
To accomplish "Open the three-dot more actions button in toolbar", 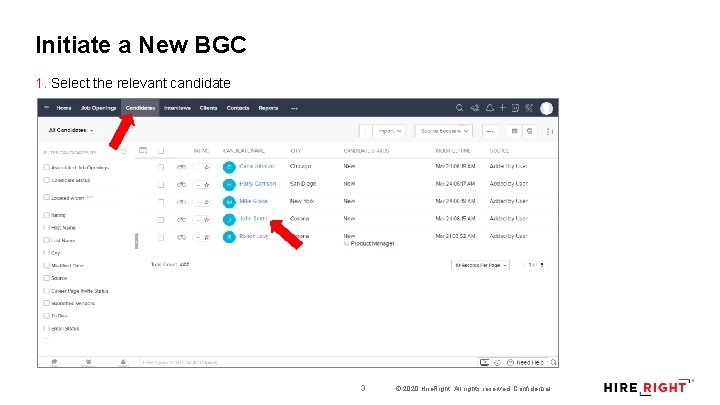I will (490, 131).
